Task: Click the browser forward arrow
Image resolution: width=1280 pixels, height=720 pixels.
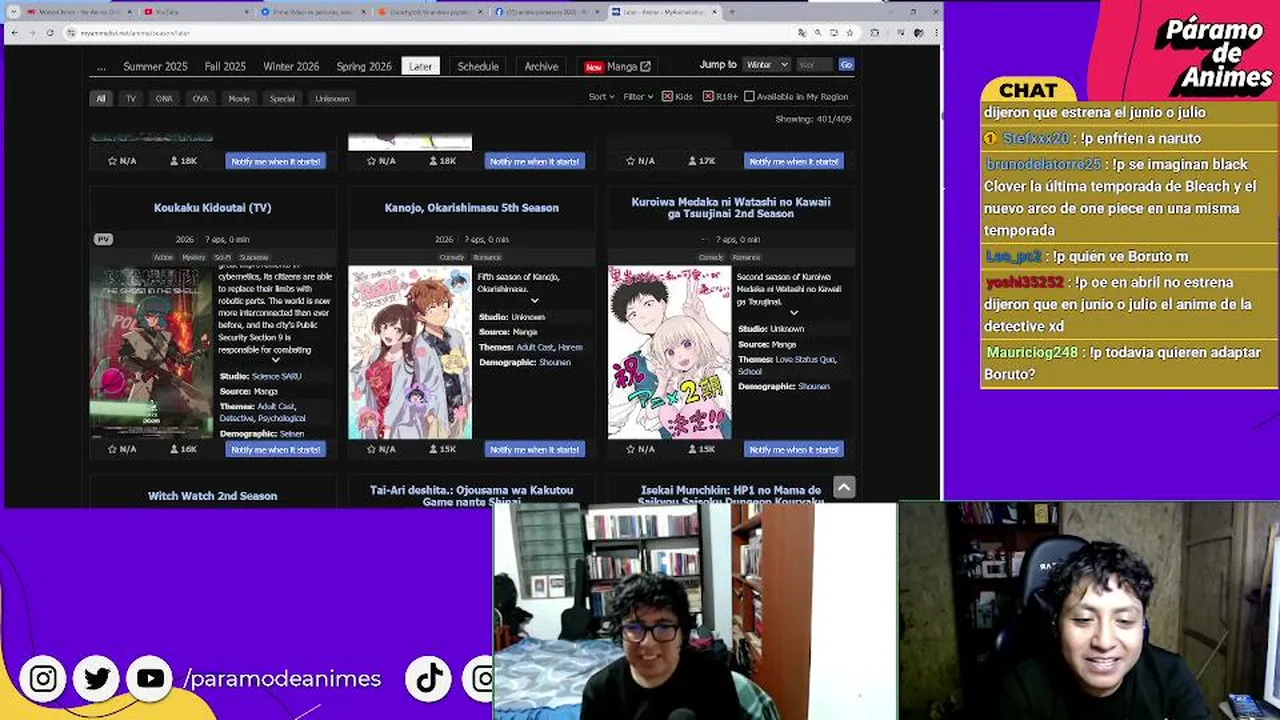Action: point(33,33)
